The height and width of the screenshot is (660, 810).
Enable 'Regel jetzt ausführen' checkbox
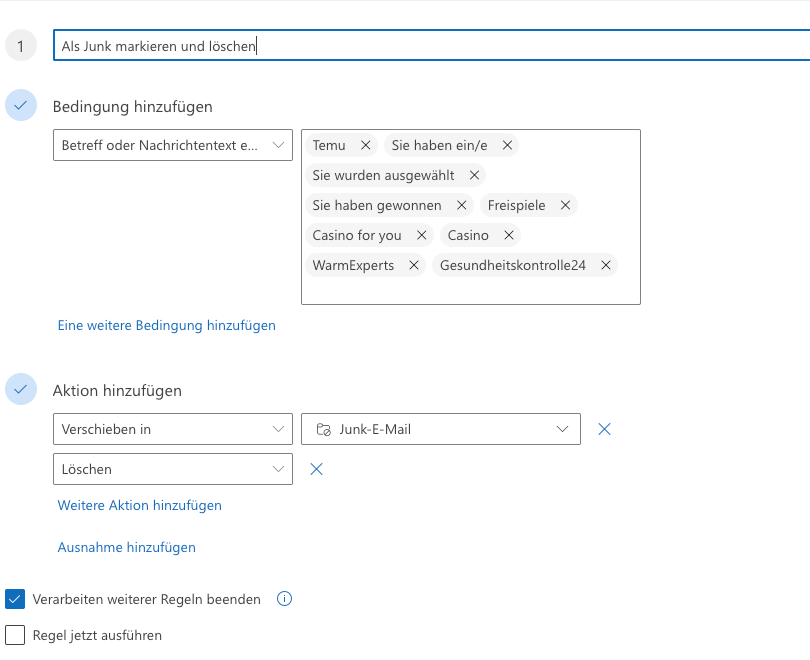point(15,635)
